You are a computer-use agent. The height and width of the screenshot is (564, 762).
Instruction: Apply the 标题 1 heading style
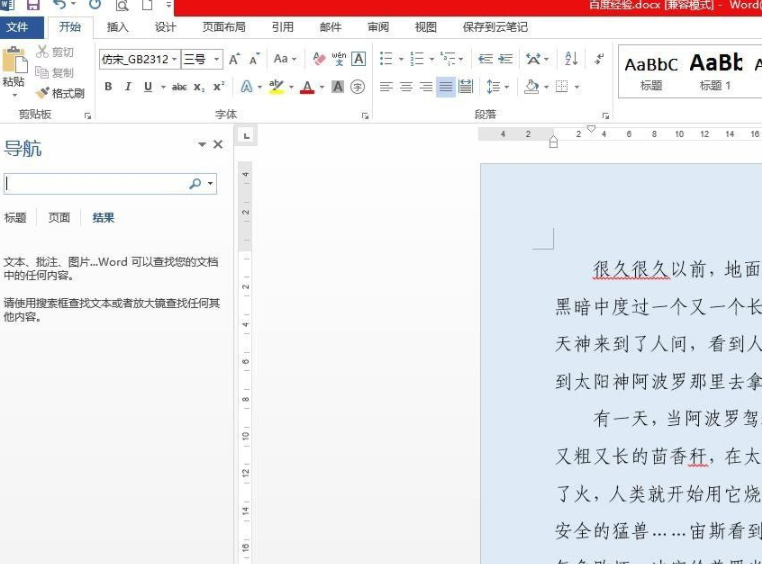[x=715, y=71]
